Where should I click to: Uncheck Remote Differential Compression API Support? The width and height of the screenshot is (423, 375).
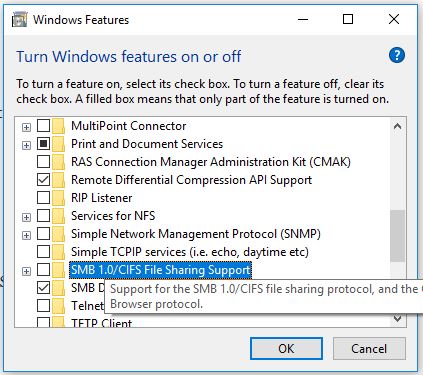coord(43,180)
